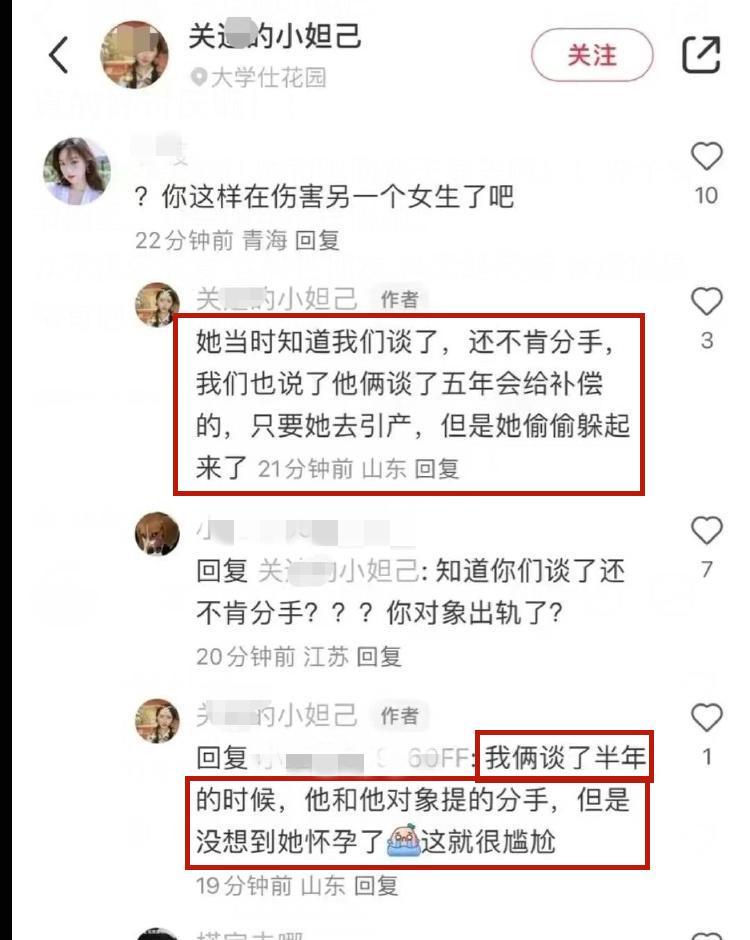Tap the emoji in the last reply
The height and width of the screenshot is (940, 750).
(403, 841)
